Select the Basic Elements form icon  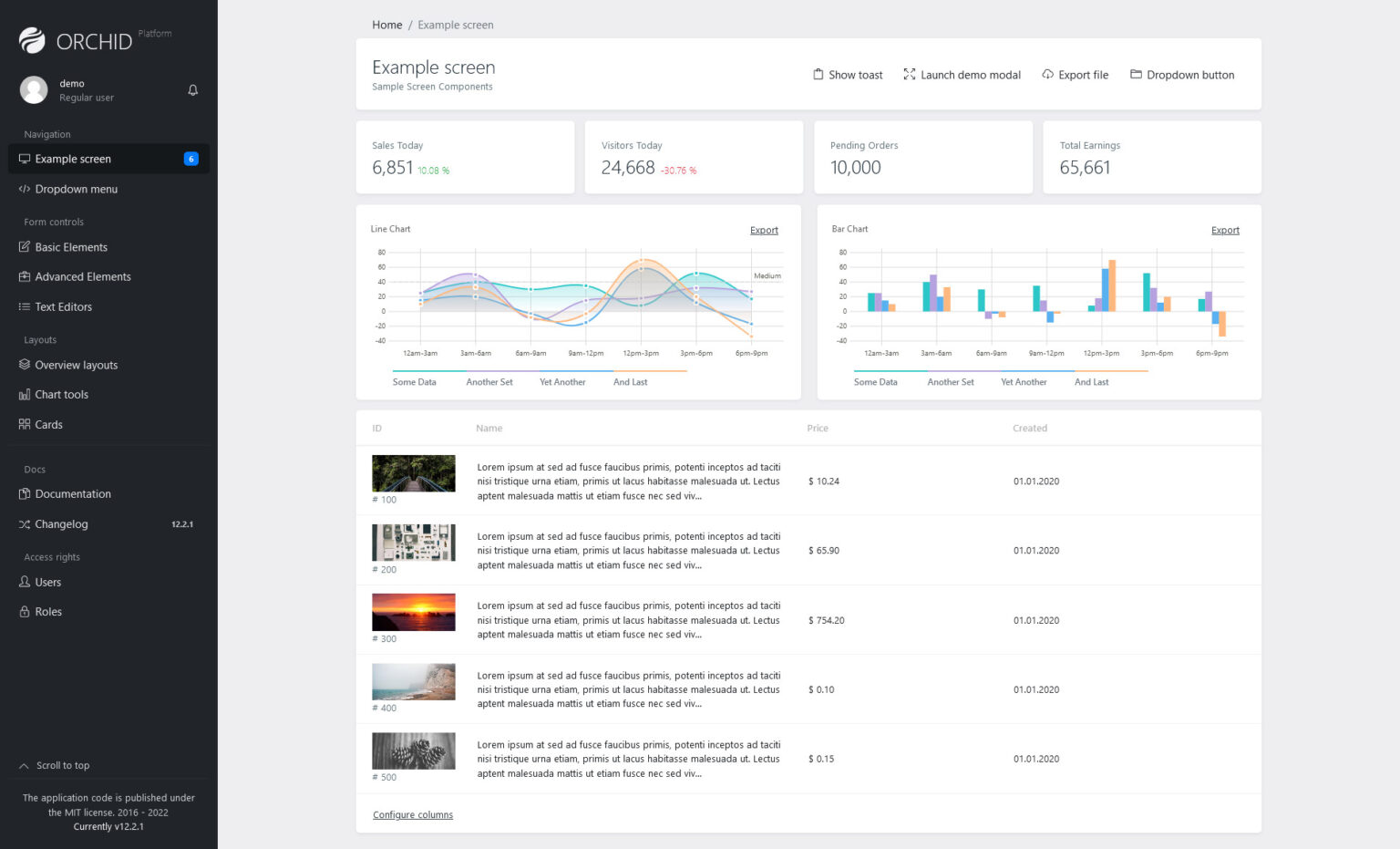tap(25, 247)
